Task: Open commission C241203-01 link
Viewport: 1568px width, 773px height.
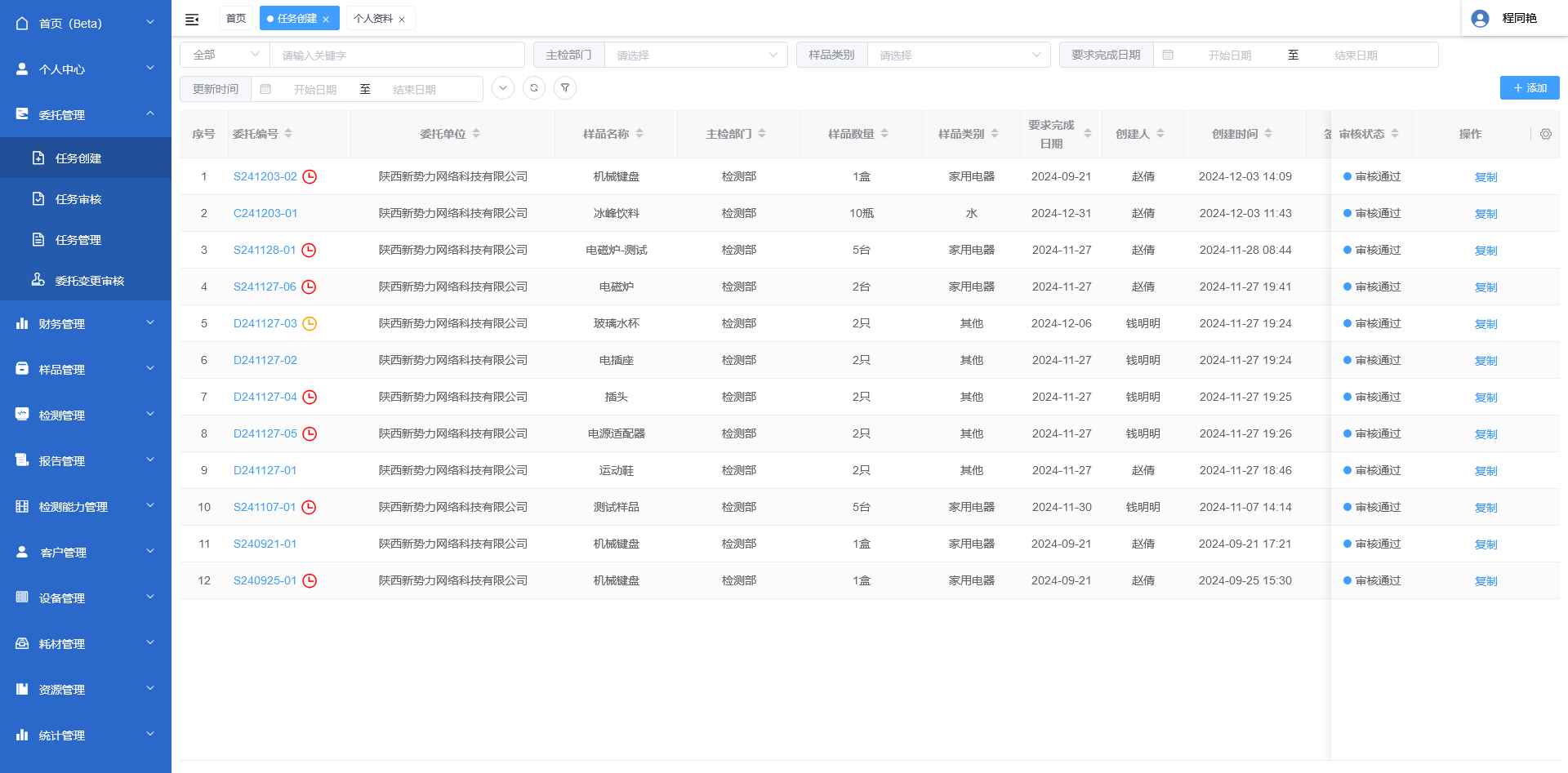Action: click(x=265, y=213)
